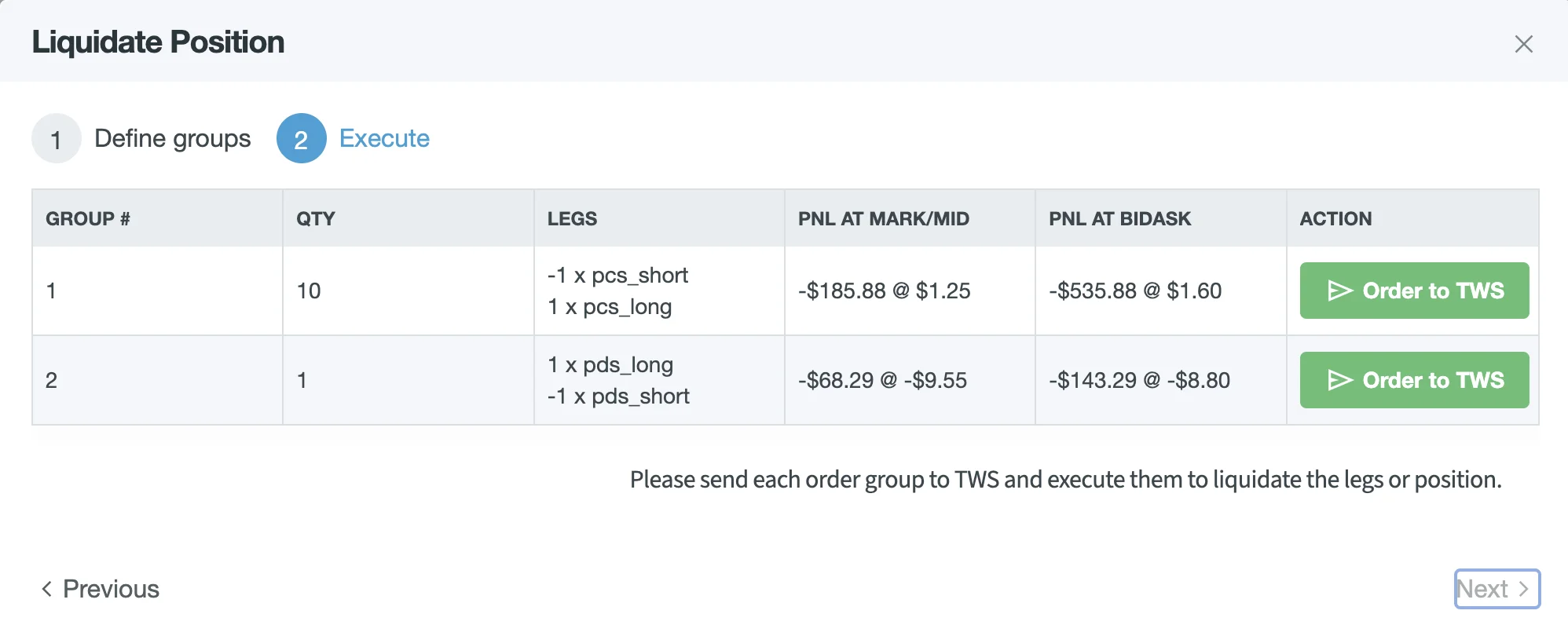The height and width of the screenshot is (636, 1568).
Task: Select the QTY column header
Action: click(x=313, y=218)
